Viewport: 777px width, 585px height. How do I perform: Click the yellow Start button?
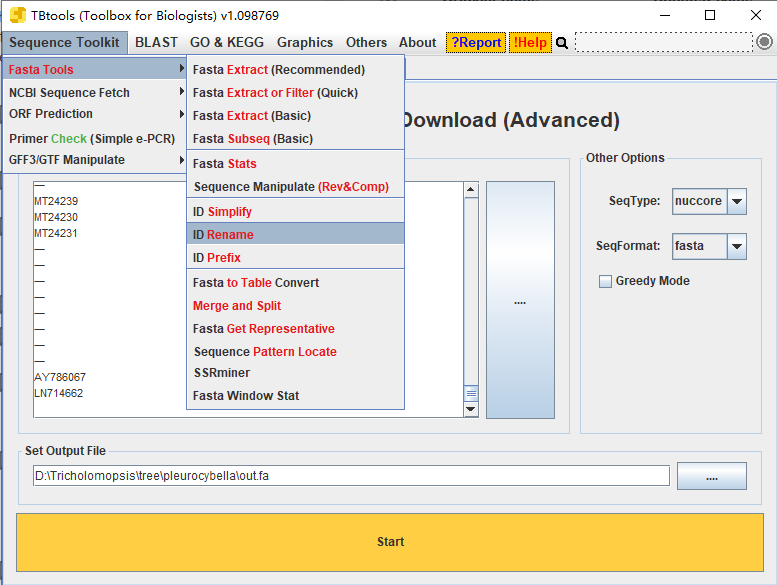(390, 542)
